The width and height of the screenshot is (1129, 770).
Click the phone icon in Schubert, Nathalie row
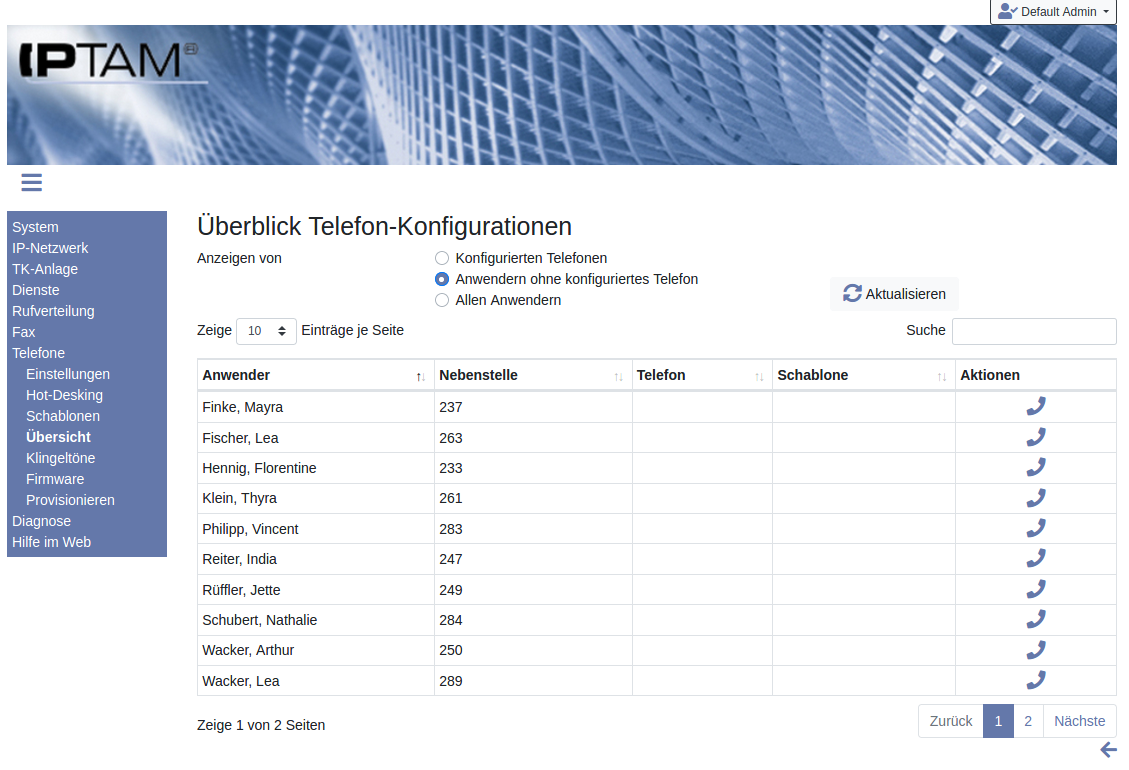(x=1036, y=619)
